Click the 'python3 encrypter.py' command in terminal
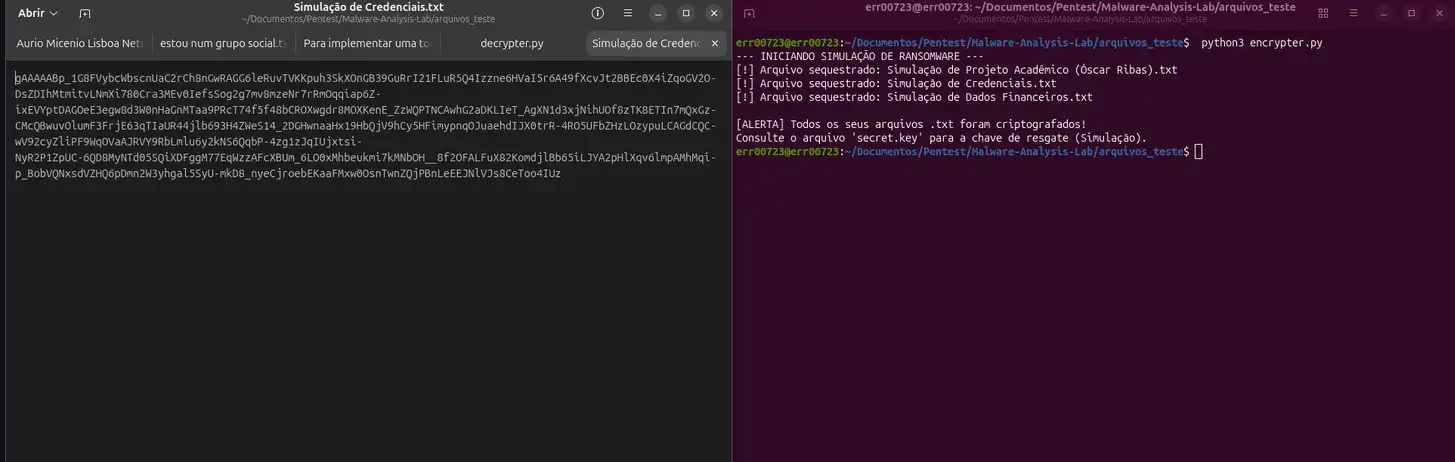Screen dimensions: 1455x462 coord(1261,43)
